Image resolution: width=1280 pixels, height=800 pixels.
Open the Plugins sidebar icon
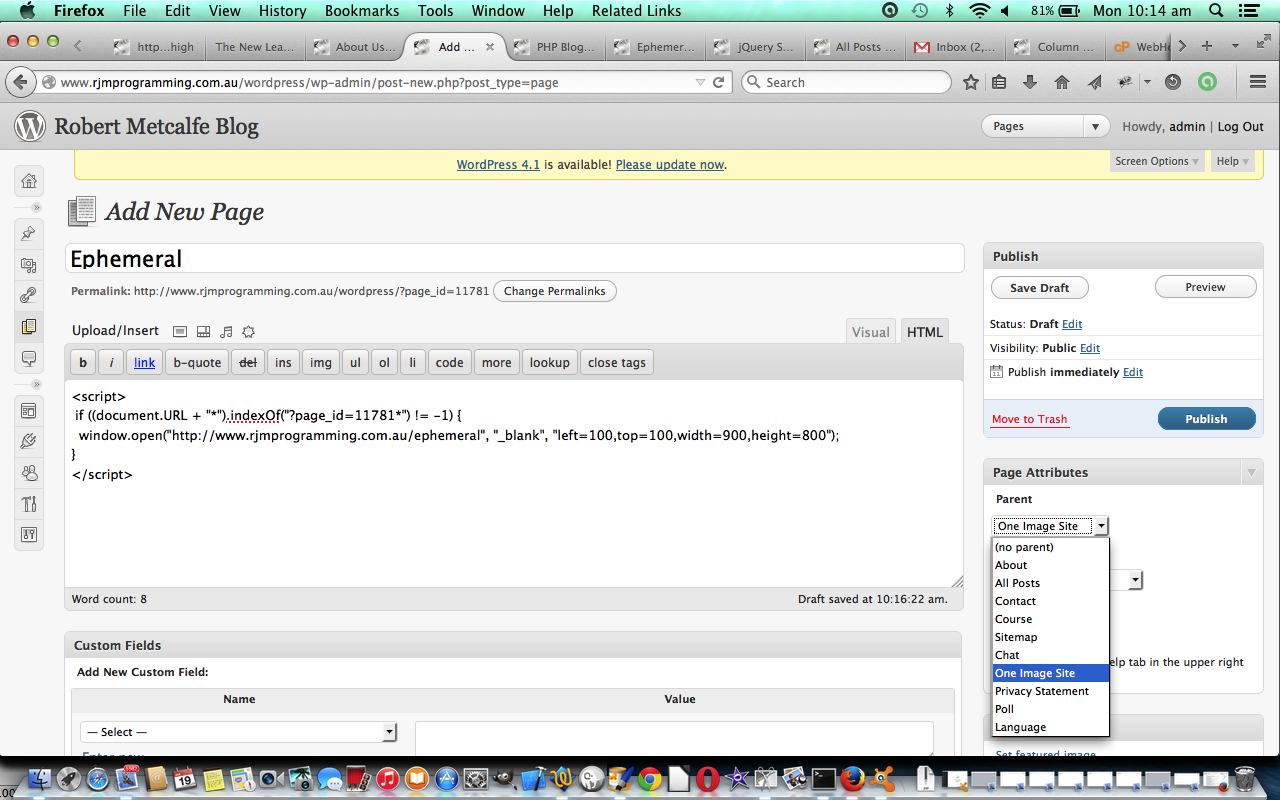(x=29, y=442)
